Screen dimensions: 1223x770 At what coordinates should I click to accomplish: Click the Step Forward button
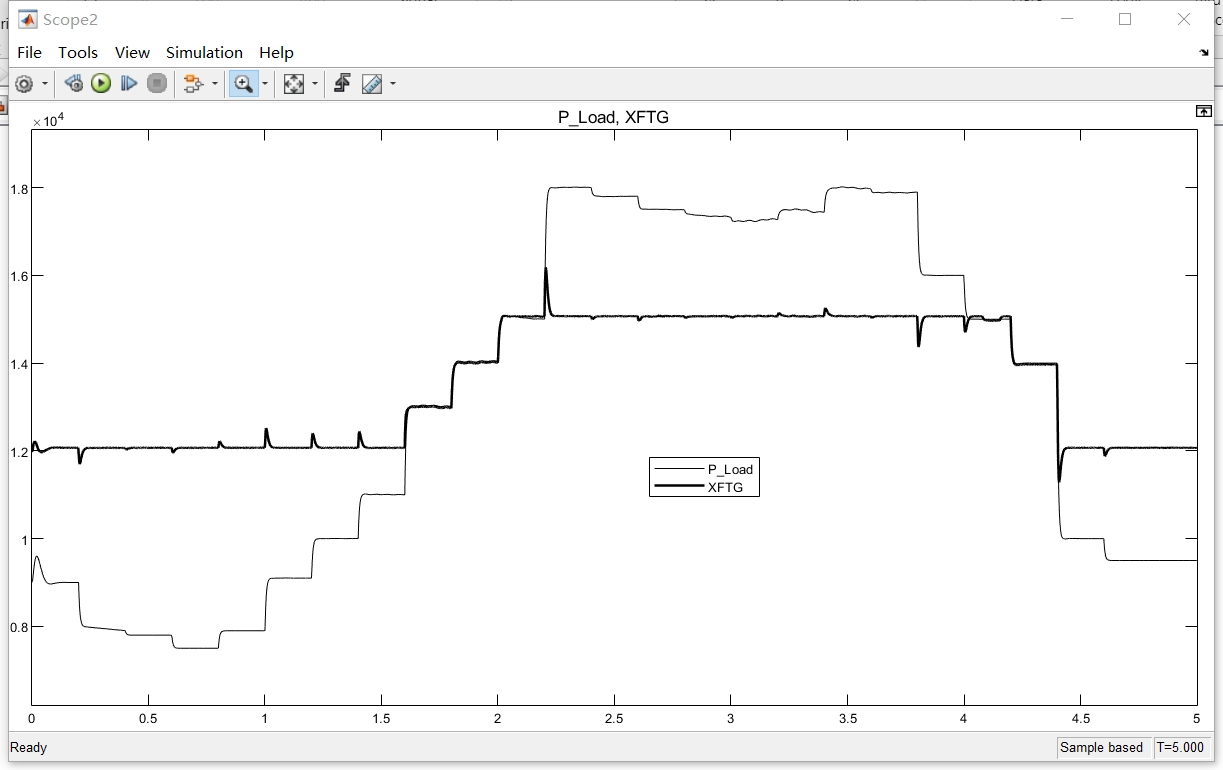click(129, 84)
